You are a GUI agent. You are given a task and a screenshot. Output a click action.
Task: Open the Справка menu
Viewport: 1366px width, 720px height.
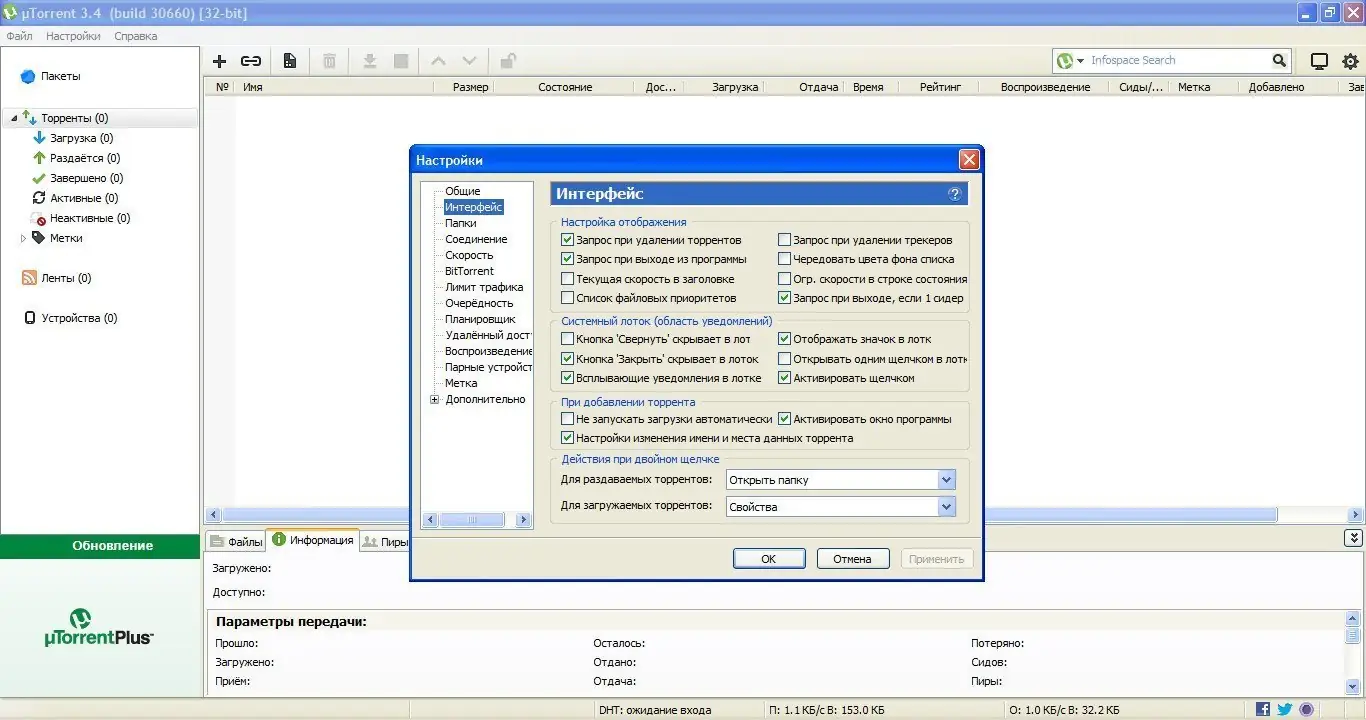pos(136,36)
